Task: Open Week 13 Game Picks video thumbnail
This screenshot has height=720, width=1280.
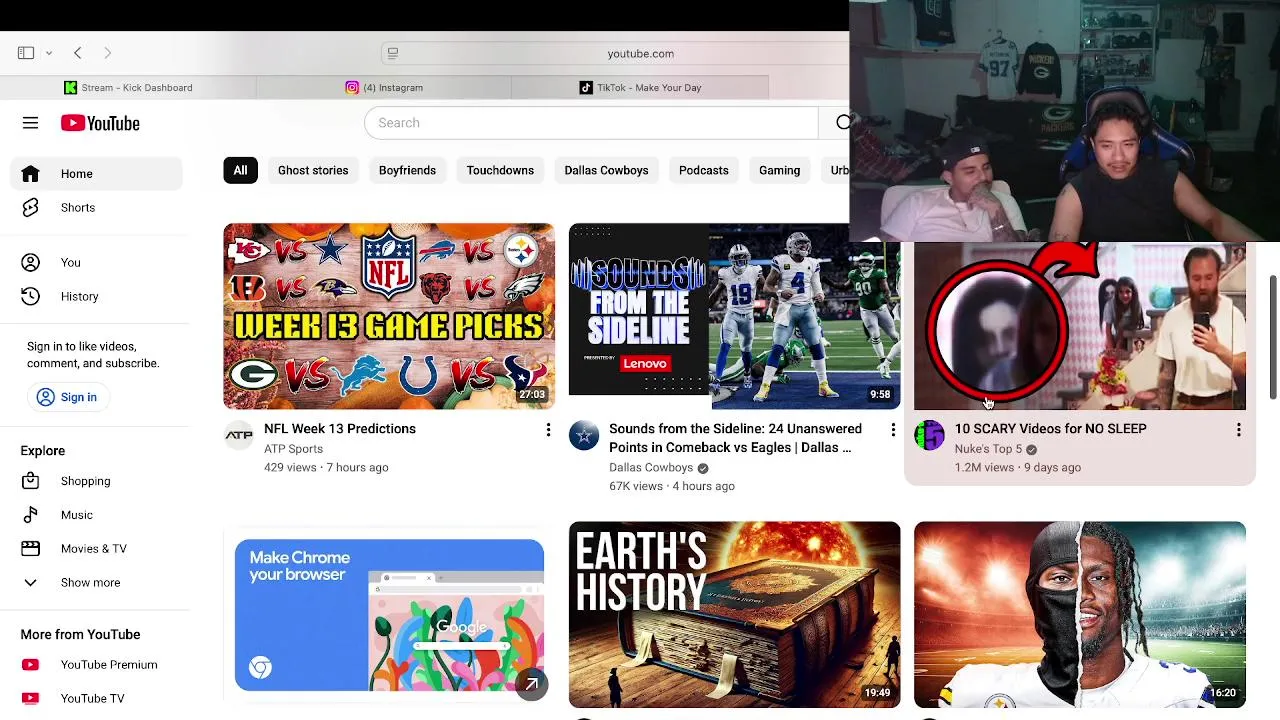Action: click(389, 316)
